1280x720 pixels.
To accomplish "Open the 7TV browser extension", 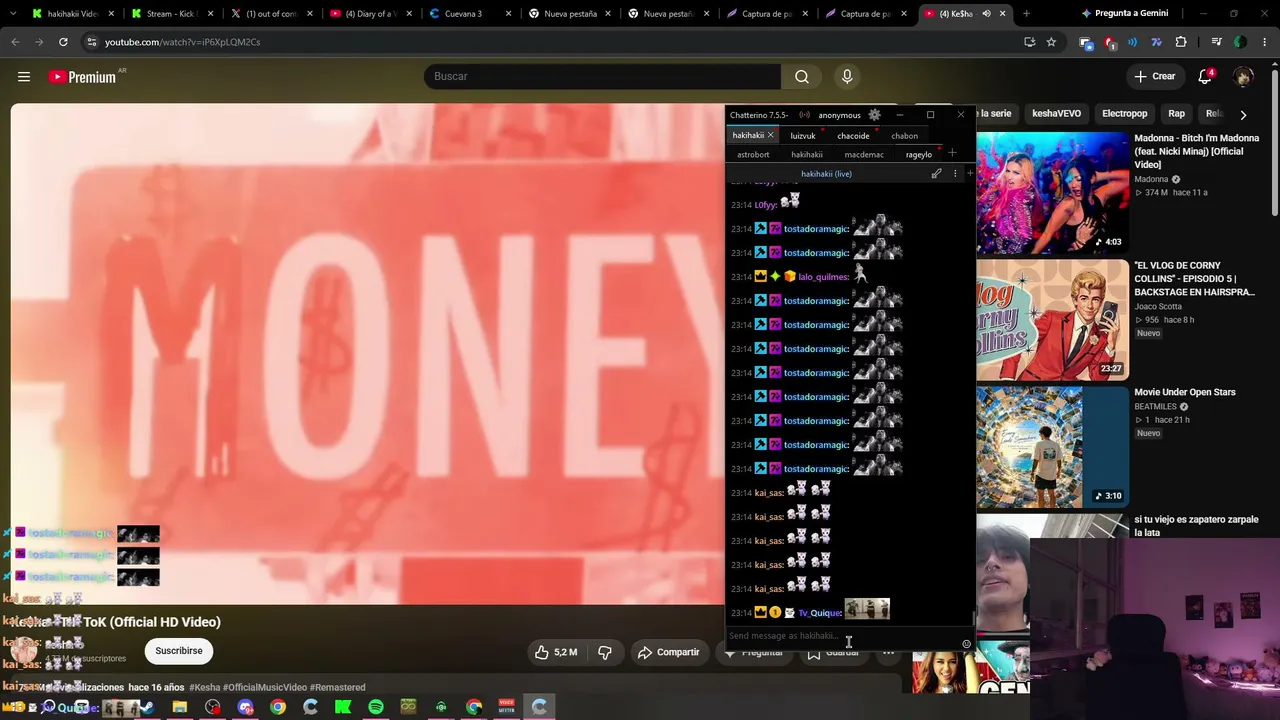I will point(1157,42).
